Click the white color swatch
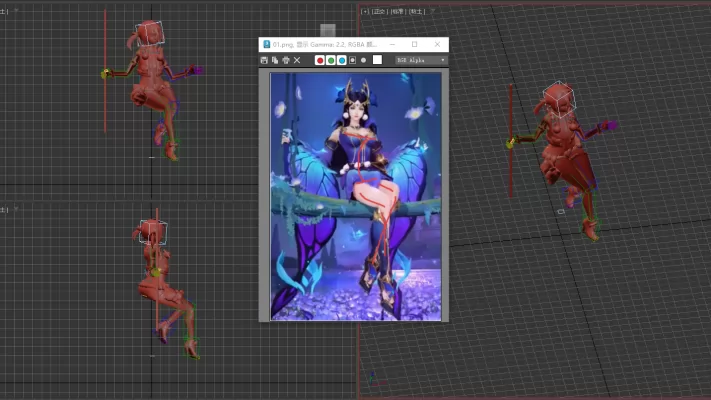Screen dimensions: 711x400 point(377,60)
